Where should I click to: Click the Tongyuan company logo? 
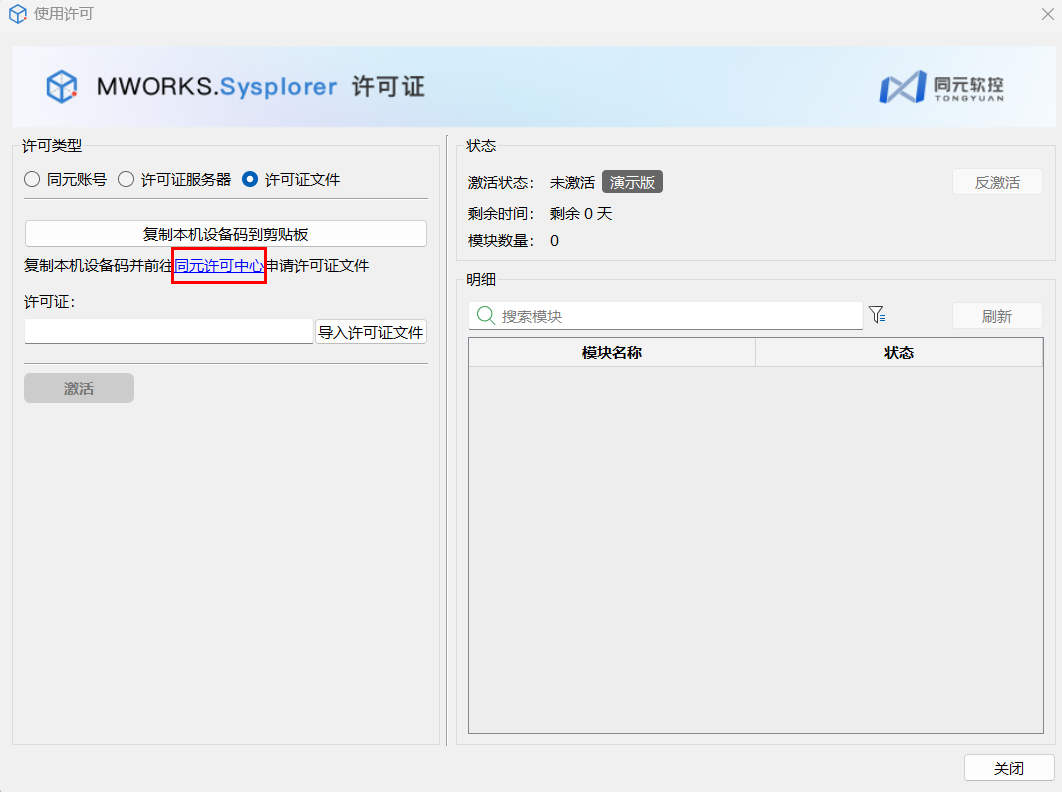[940, 87]
